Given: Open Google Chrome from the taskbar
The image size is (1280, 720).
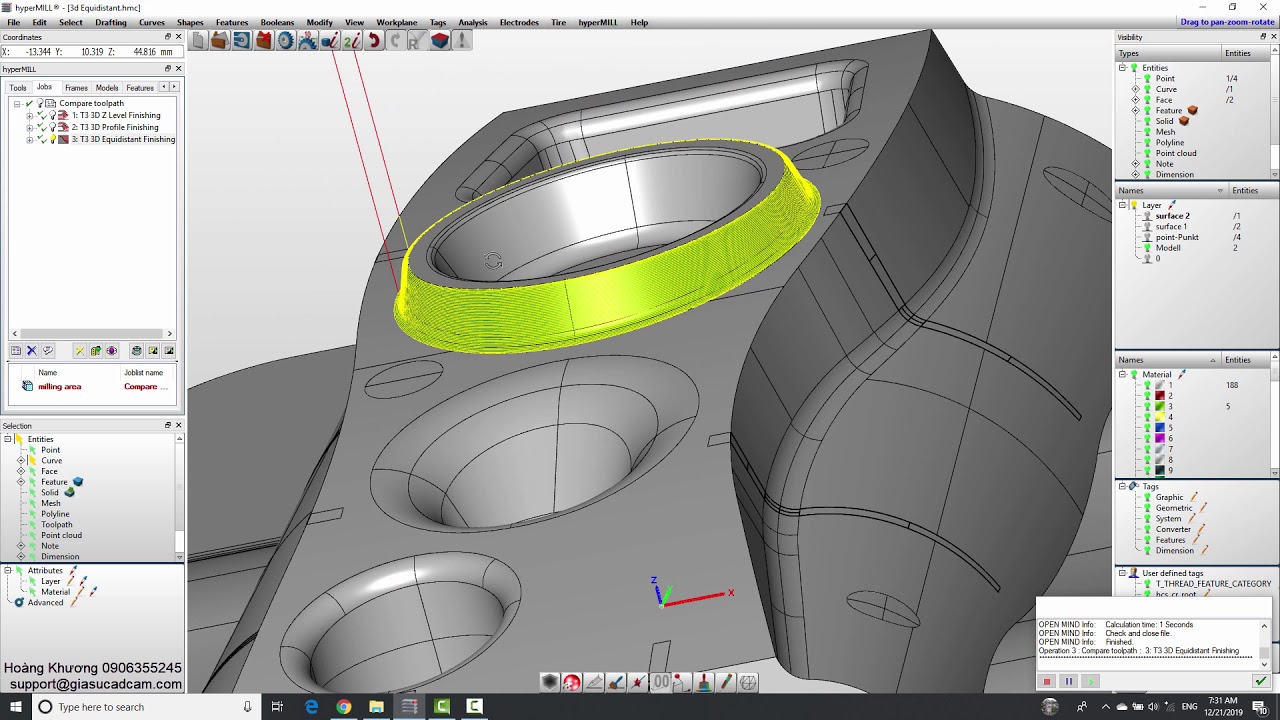Looking at the screenshot, I should click(344, 707).
